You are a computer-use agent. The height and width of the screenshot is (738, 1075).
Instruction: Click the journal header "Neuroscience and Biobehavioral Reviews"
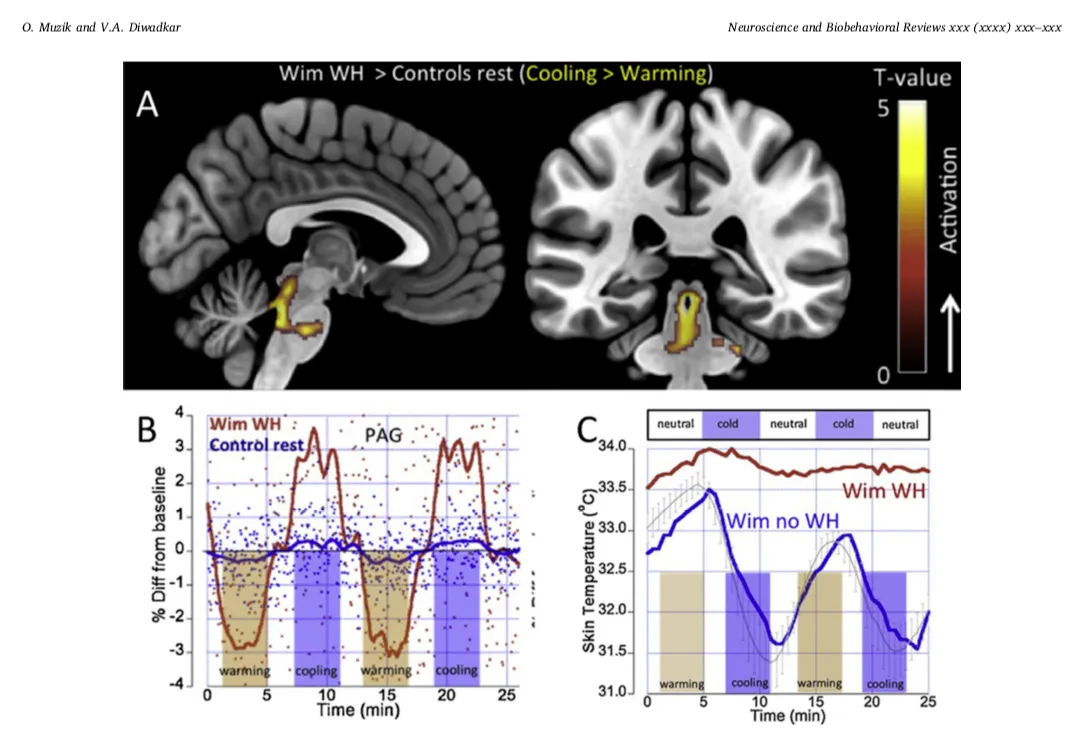(836, 27)
